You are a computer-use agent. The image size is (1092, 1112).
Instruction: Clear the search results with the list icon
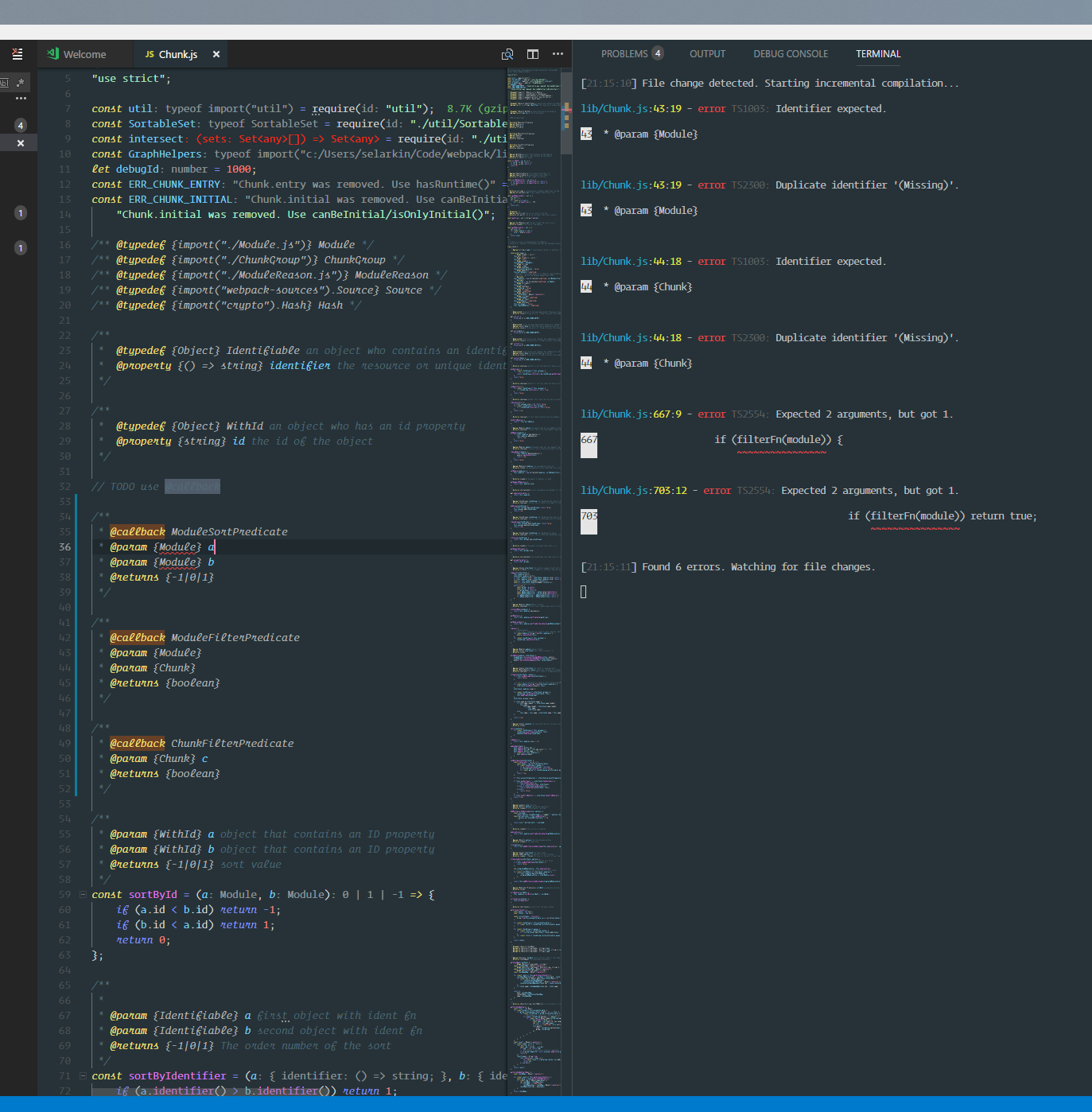coord(17,54)
